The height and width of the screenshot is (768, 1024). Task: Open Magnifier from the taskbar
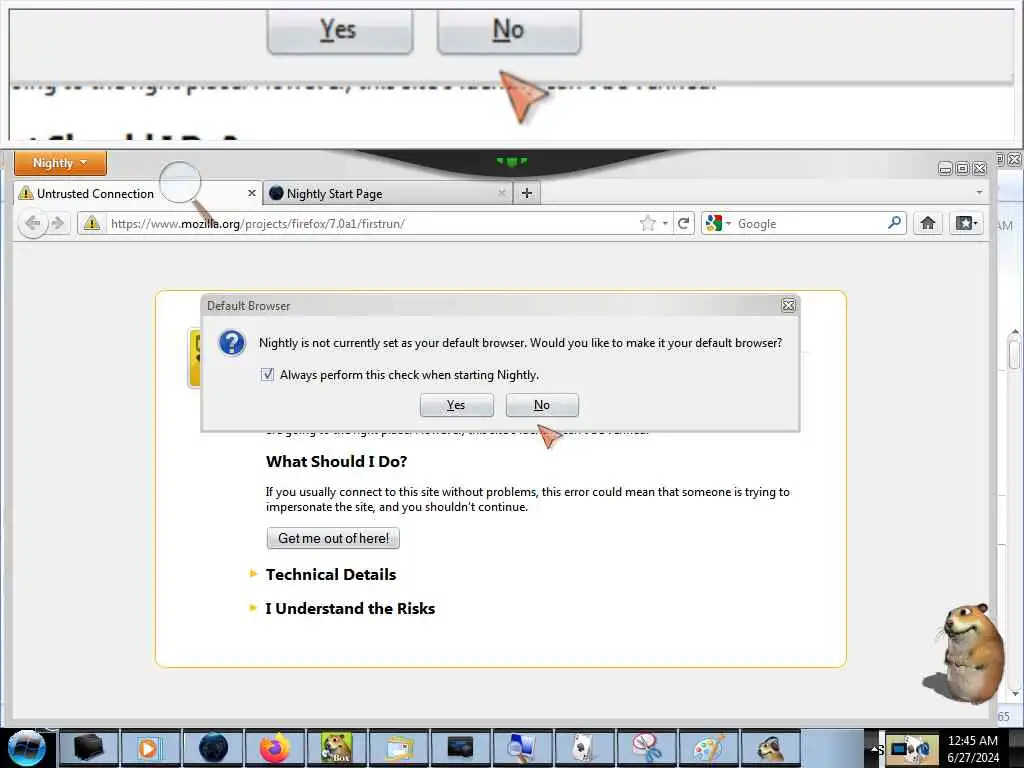pos(522,748)
